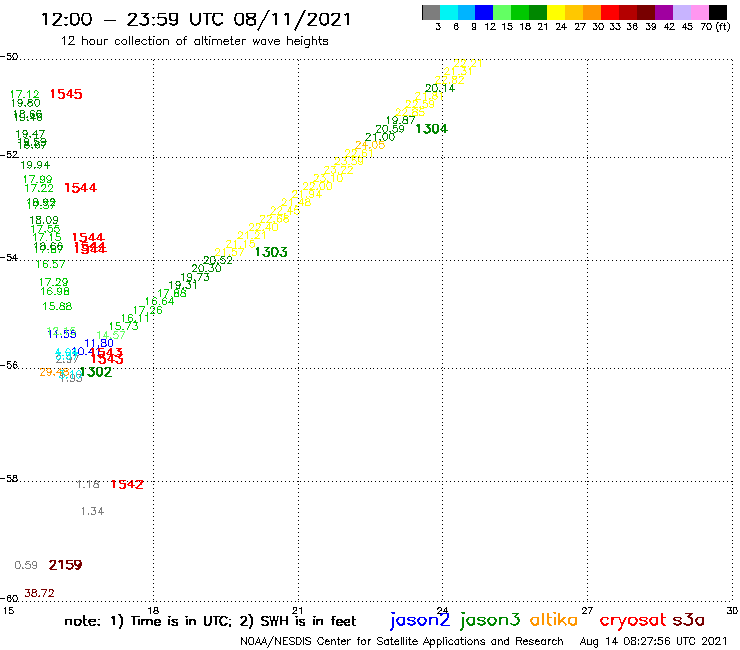The image size is (740, 650).
Task: Select the yellow swatch in the height legend
Action: click(x=556, y=12)
